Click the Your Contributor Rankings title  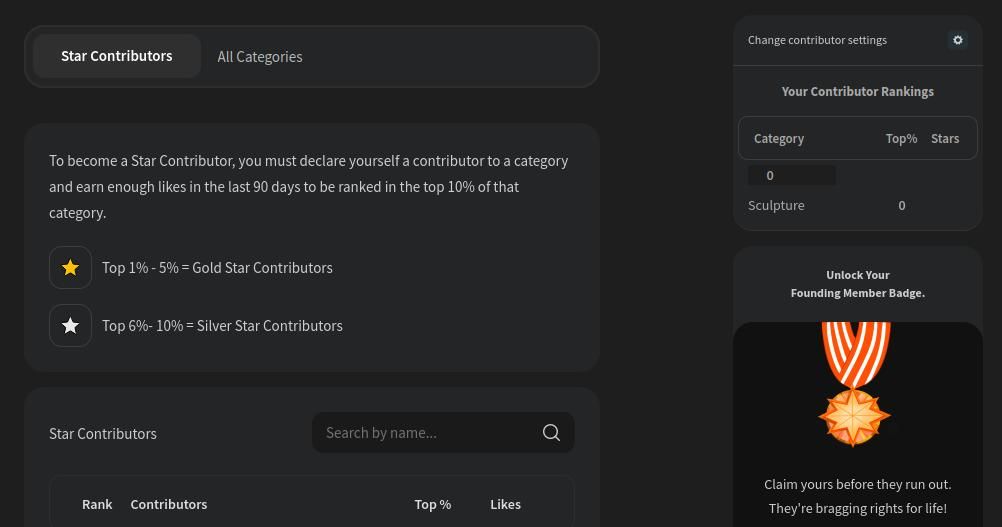tap(858, 91)
